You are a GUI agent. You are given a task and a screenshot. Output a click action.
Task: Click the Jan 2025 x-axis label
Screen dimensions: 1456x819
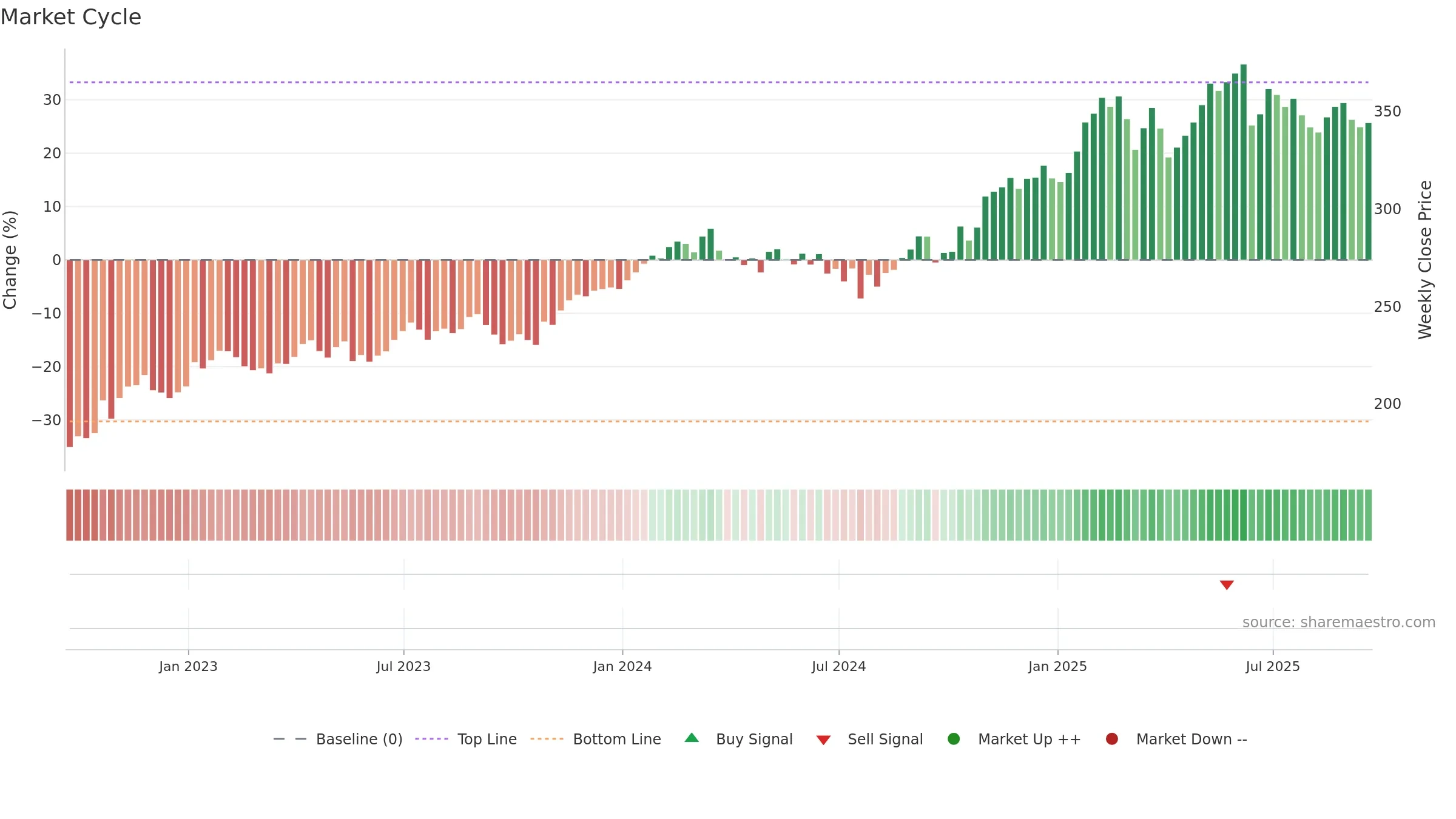(x=1058, y=667)
